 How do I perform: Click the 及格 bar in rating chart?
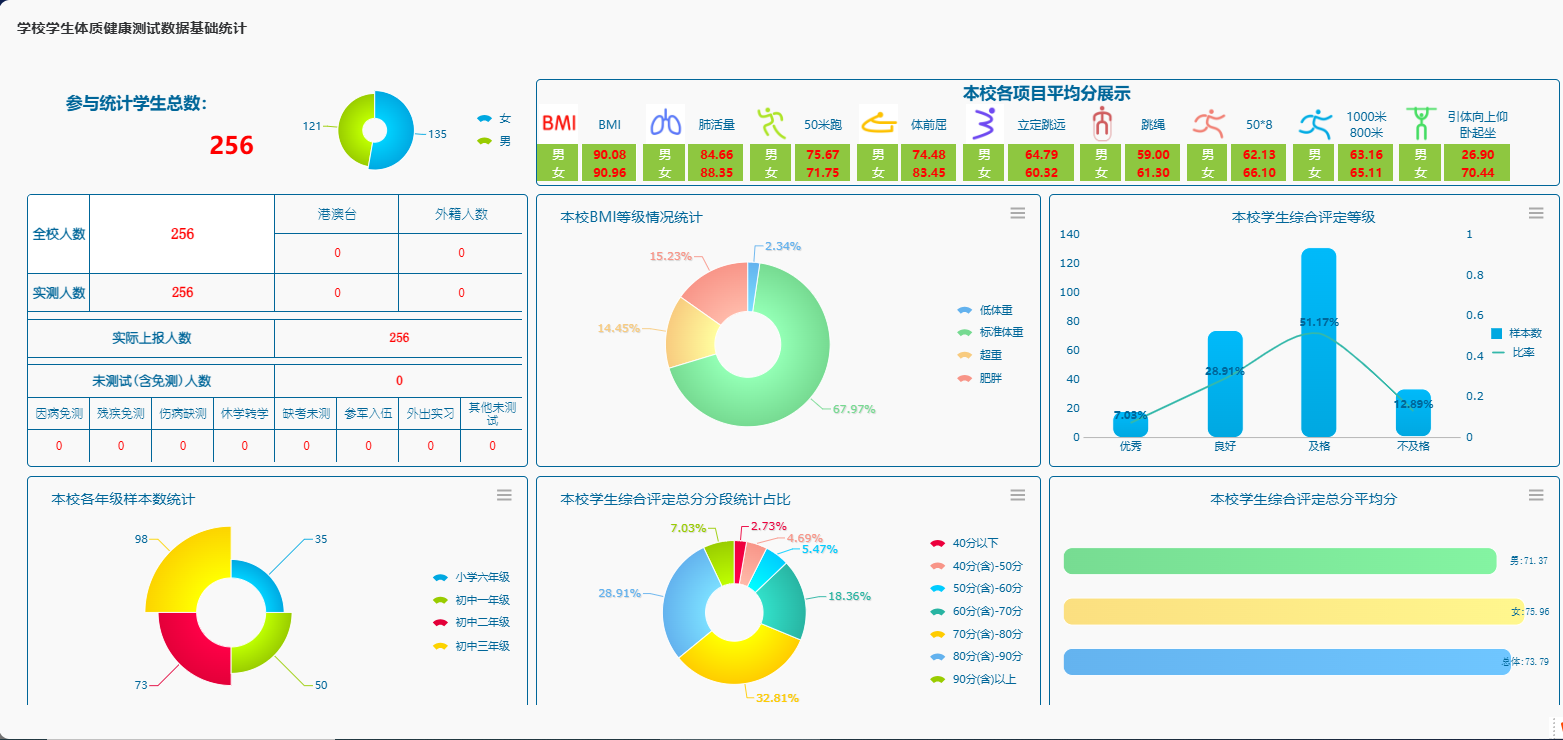pos(1318,342)
